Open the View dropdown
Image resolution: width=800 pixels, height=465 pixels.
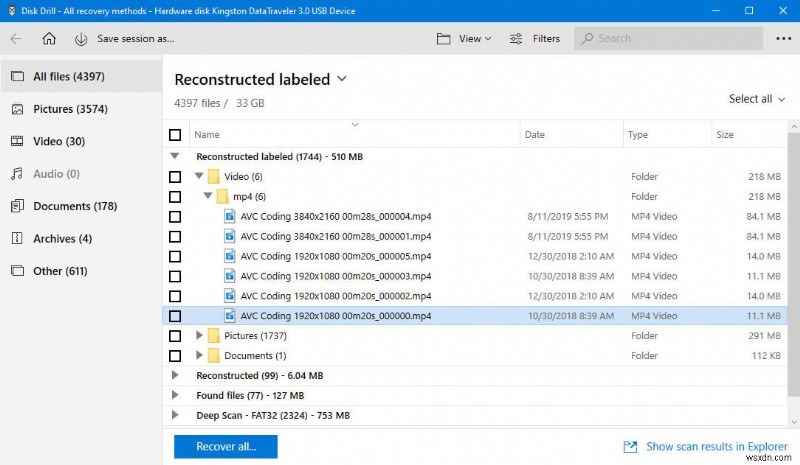(x=465, y=39)
